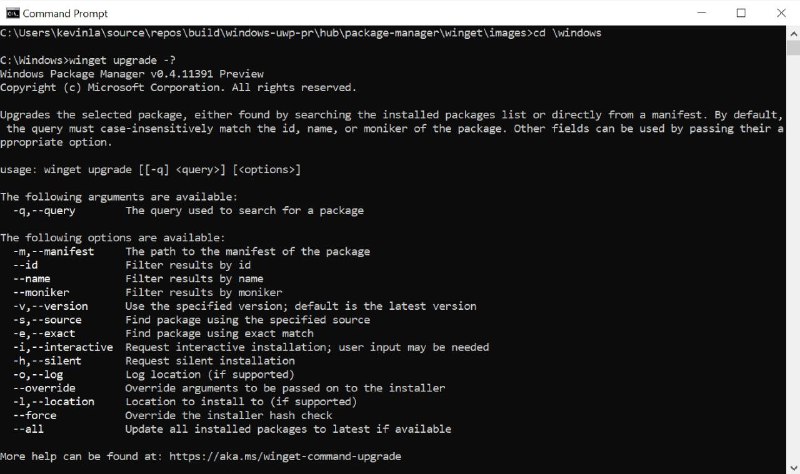Viewport: 800px width, 474px height.
Task: Click the empty scrollbar track below thumb
Action: 793,258
